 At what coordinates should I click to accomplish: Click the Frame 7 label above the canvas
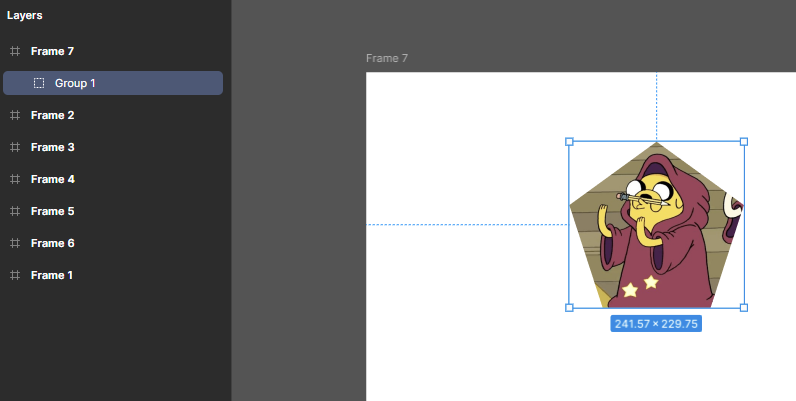(x=387, y=58)
